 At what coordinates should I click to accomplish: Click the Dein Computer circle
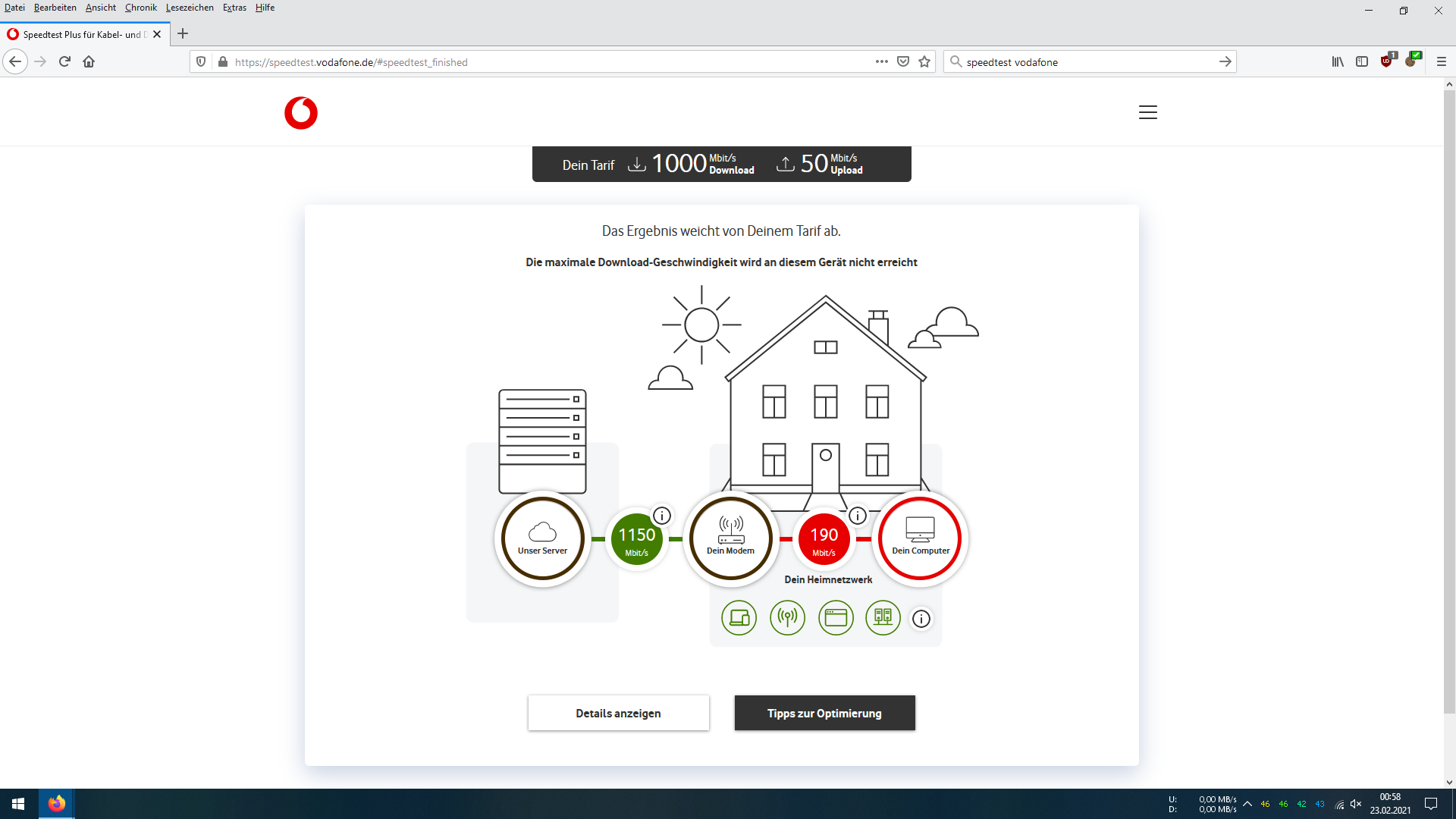(x=920, y=538)
